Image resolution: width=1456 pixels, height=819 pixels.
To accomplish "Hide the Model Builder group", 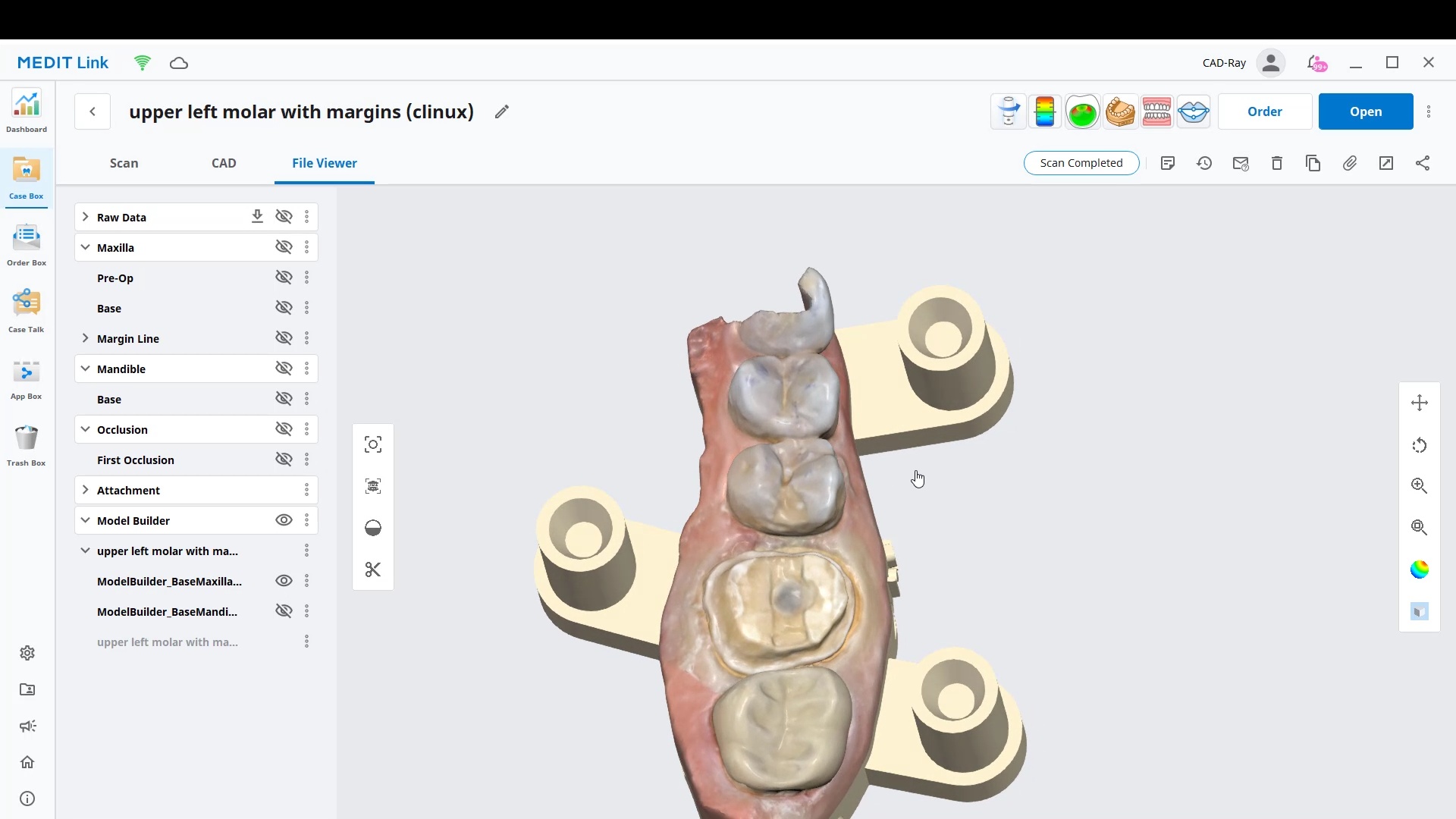I will (284, 520).
